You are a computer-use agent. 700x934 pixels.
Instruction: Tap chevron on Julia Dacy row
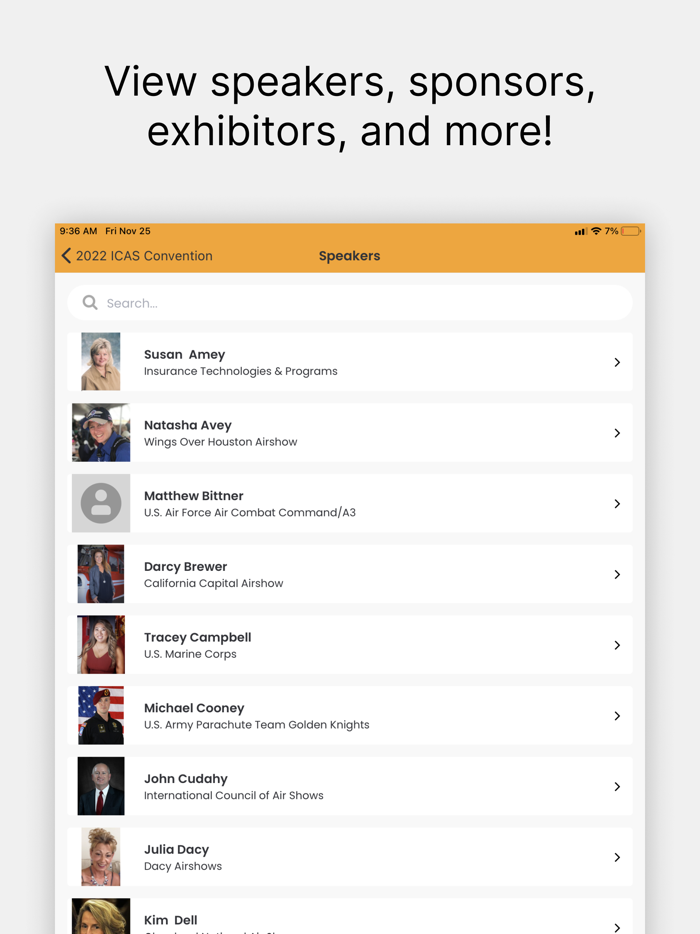click(x=617, y=857)
